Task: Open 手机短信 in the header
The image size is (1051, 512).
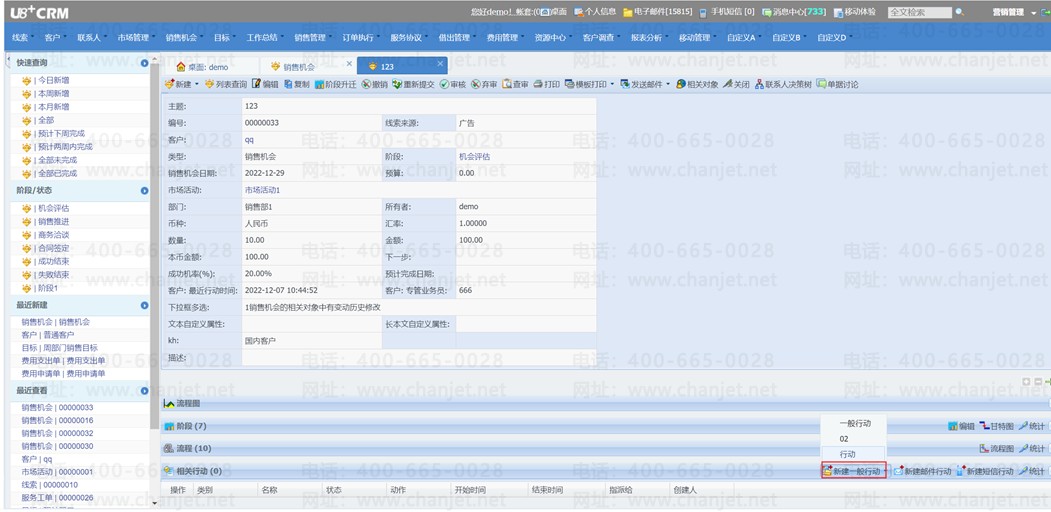Action: (727, 12)
